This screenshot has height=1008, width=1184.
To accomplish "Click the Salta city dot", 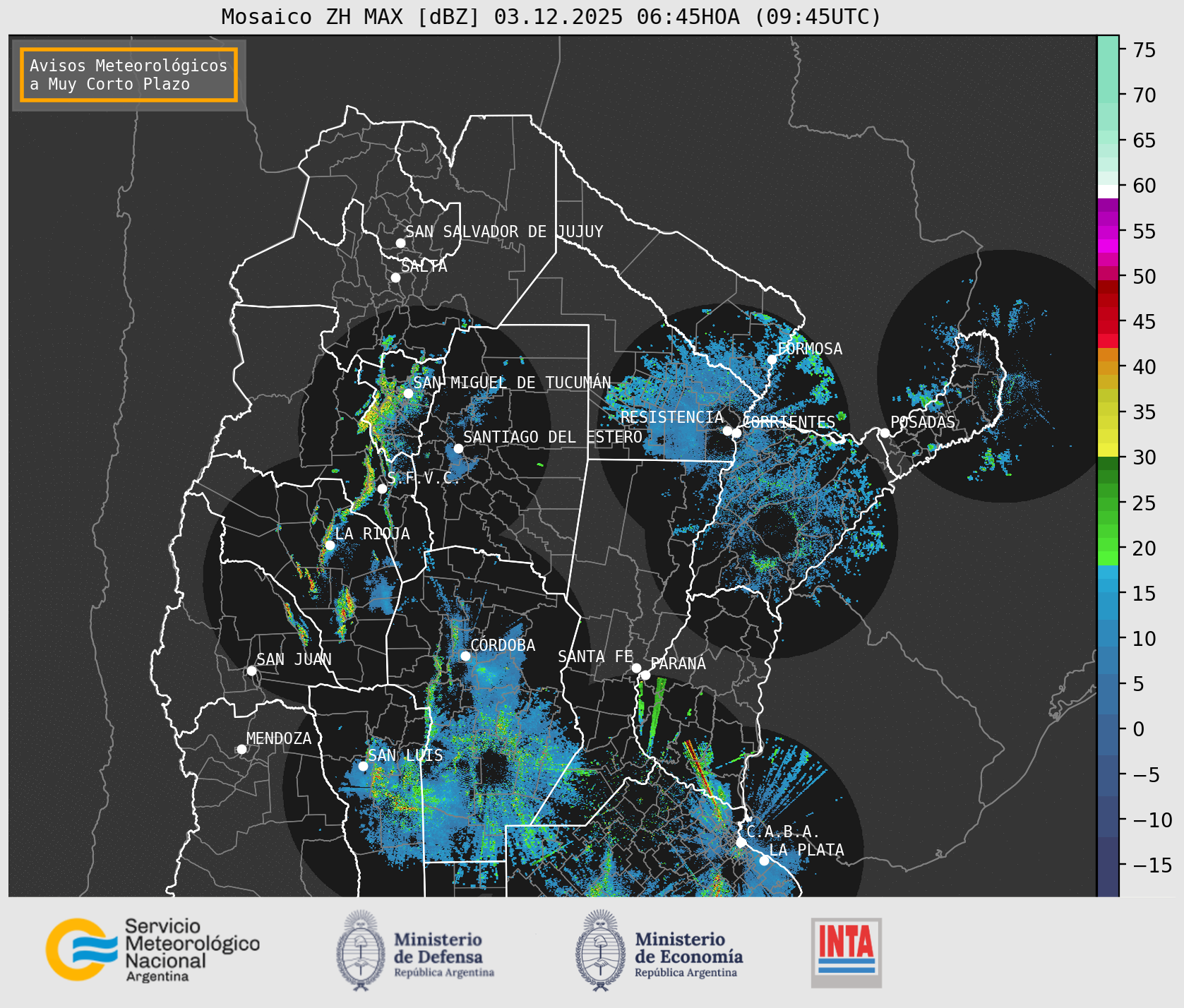I will (x=396, y=277).
